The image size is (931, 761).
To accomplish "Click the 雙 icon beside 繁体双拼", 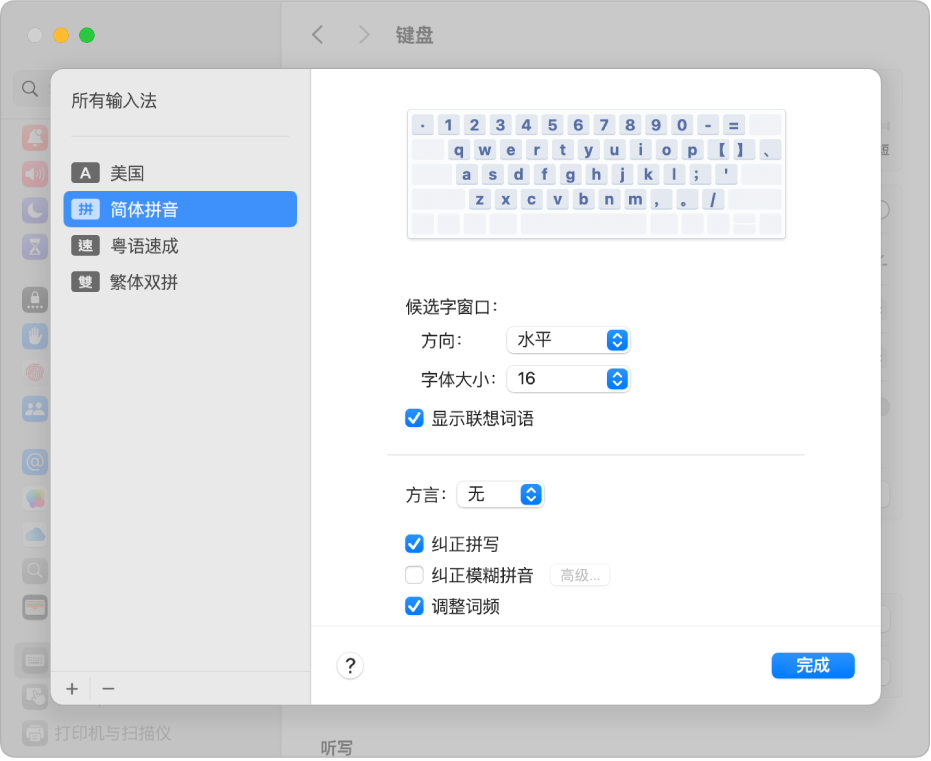I will (x=86, y=282).
